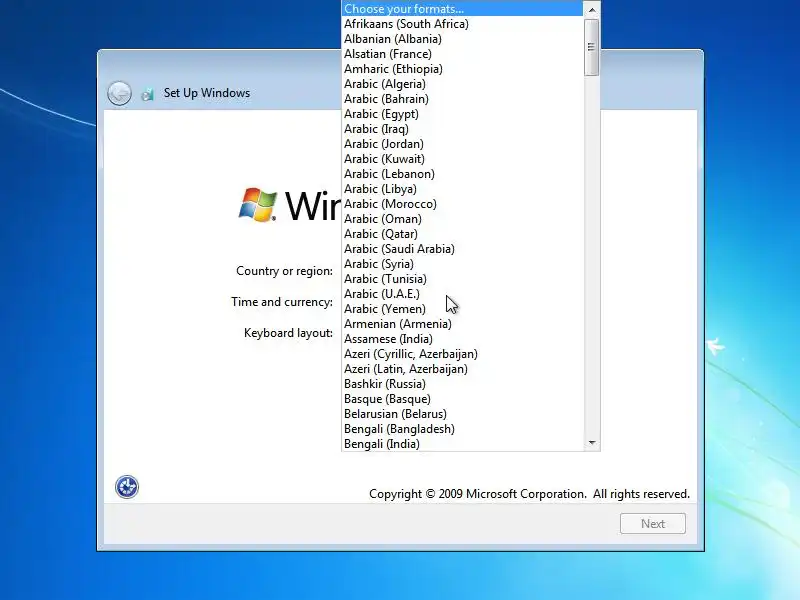Click the scrollbar up arrow

point(592,9)
